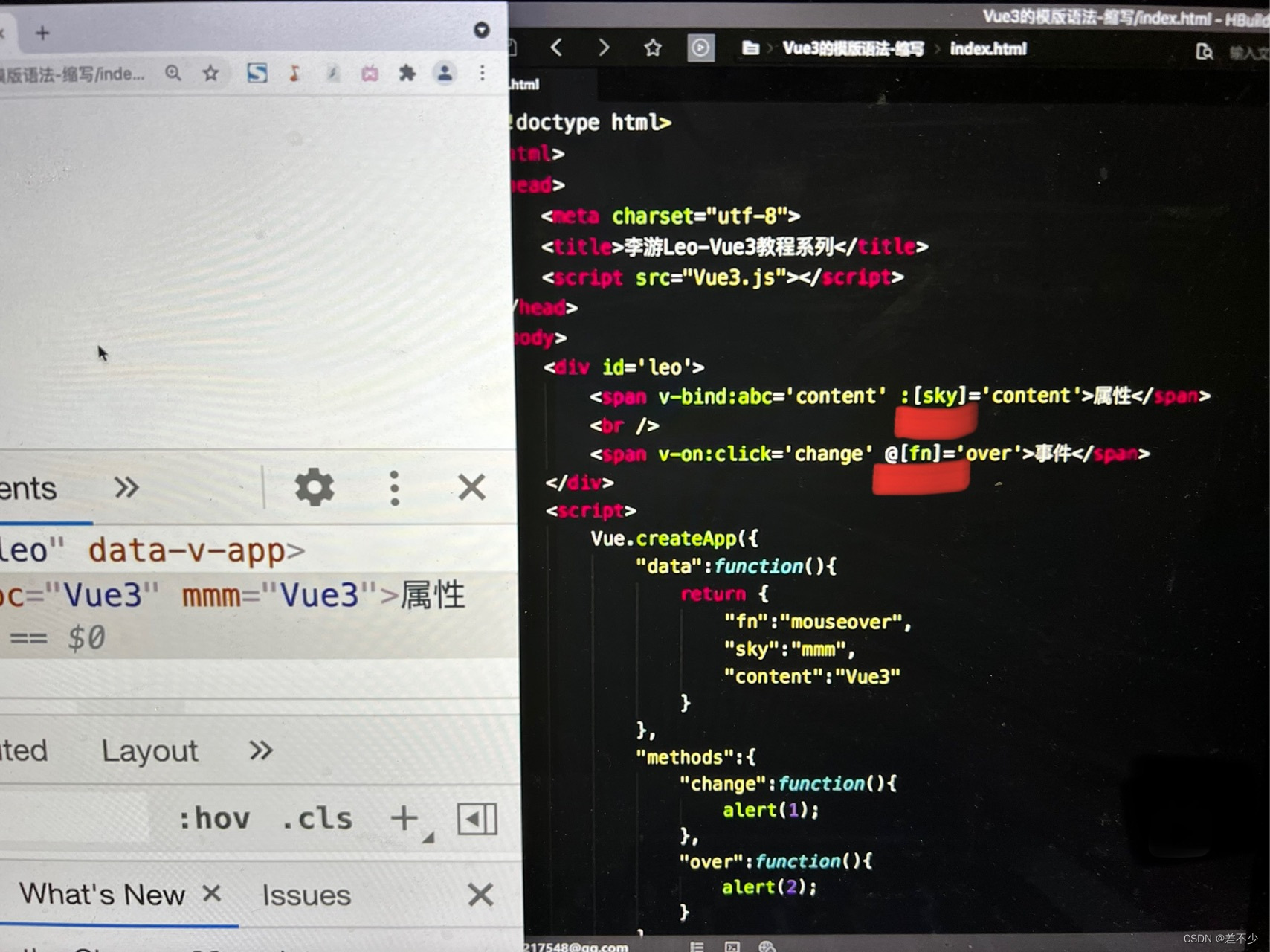Image resolution: width=1270 pixels, height=952 pixels.
Task: Toggle the :hov element state panel
Action: click(x=214, y=819)
